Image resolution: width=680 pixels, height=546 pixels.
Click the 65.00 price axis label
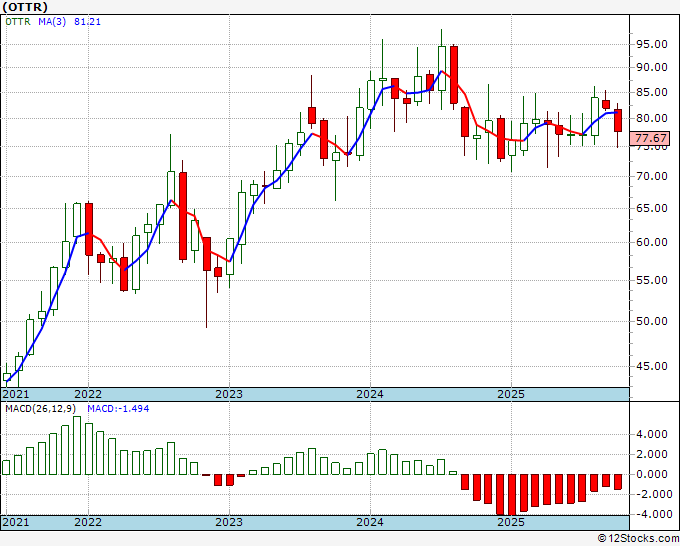(652, 208)
